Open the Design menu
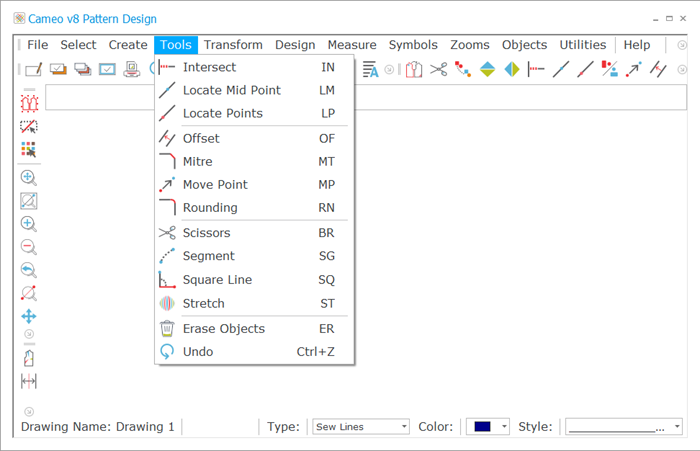The image size is (700, 451). pos(295,45)
